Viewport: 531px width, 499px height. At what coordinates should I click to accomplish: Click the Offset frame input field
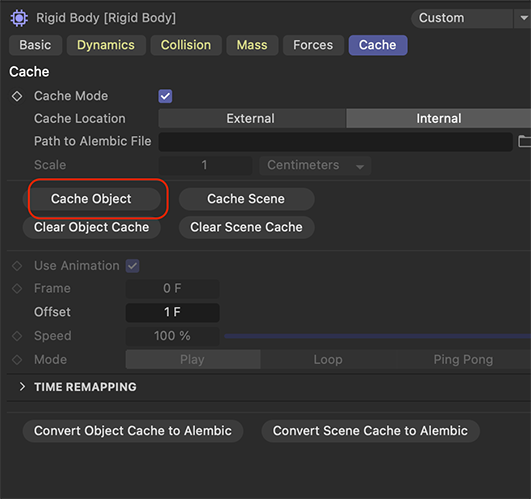click(x=172, y=312)
